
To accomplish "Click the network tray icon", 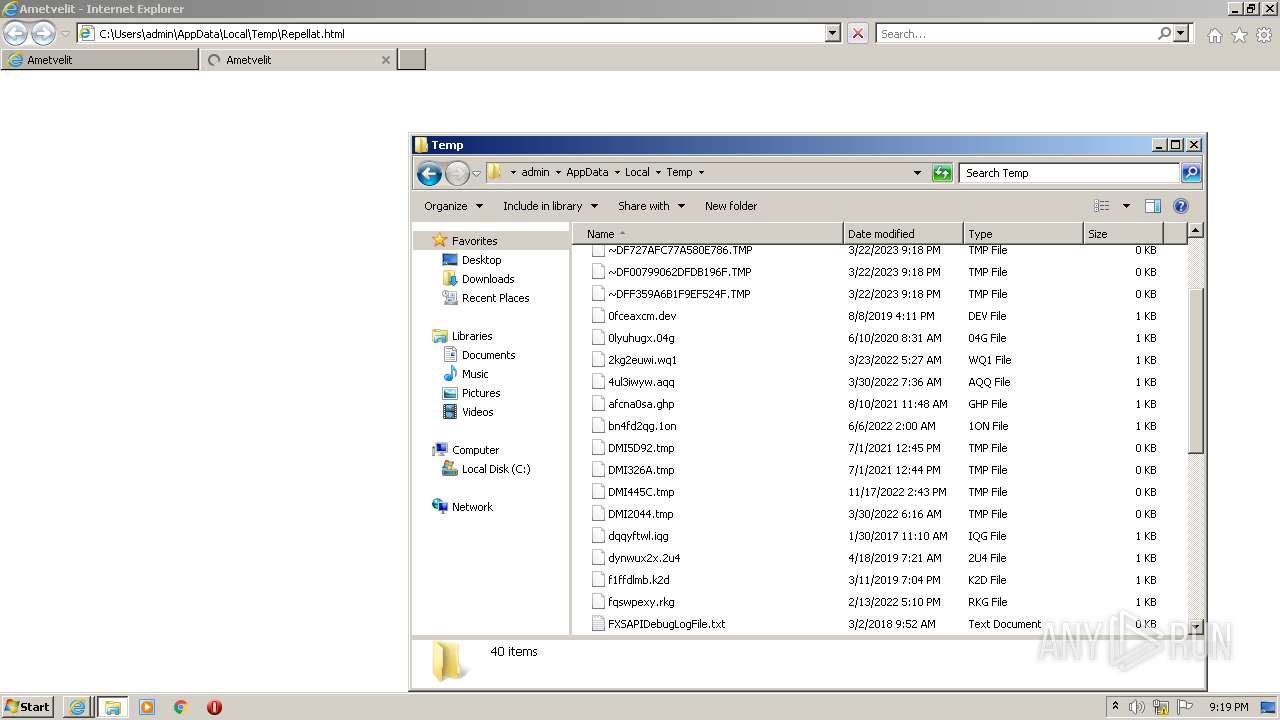I will coord(1161,707).
